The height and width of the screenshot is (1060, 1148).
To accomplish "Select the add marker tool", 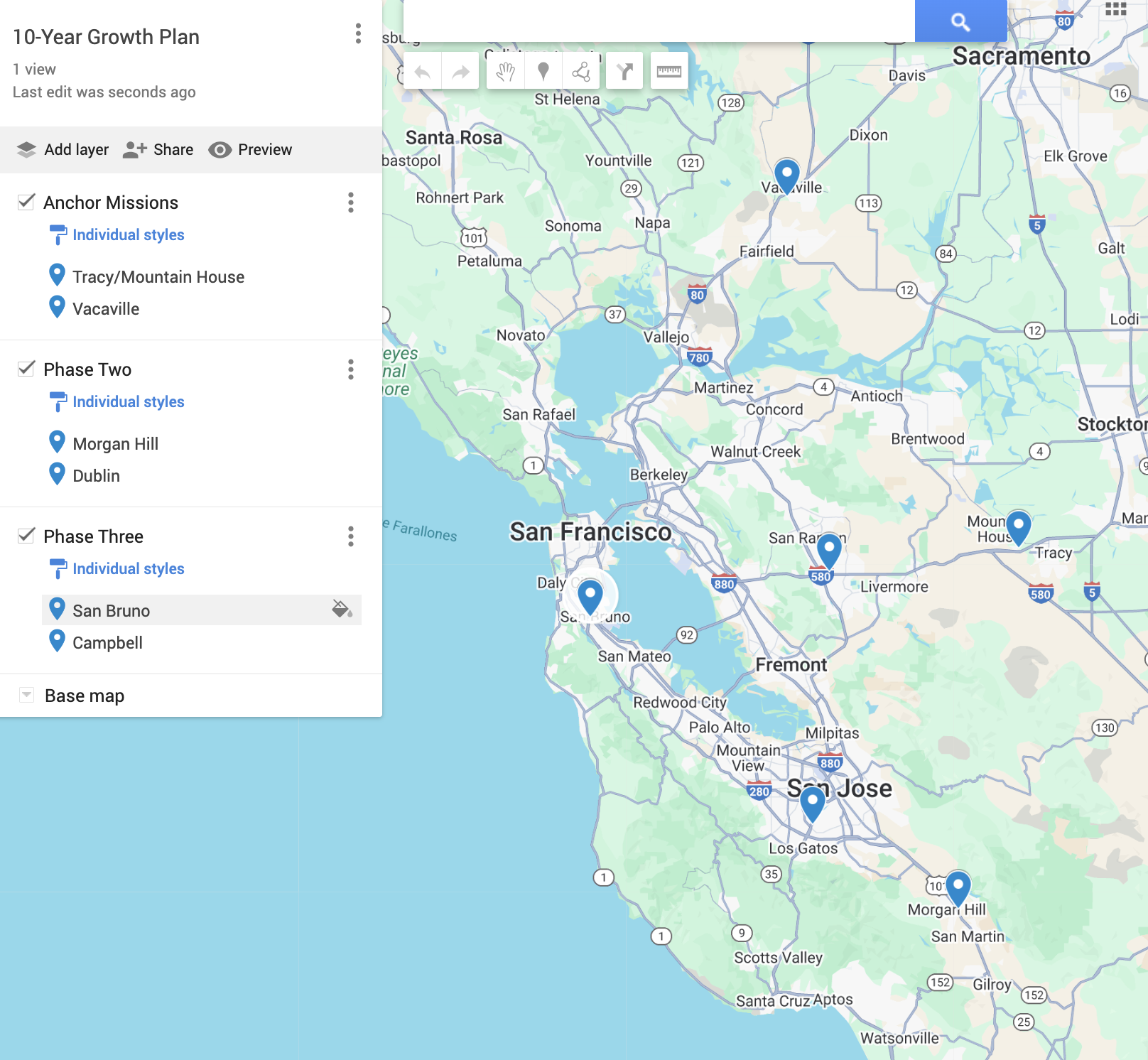I will [x=543, y=71].
